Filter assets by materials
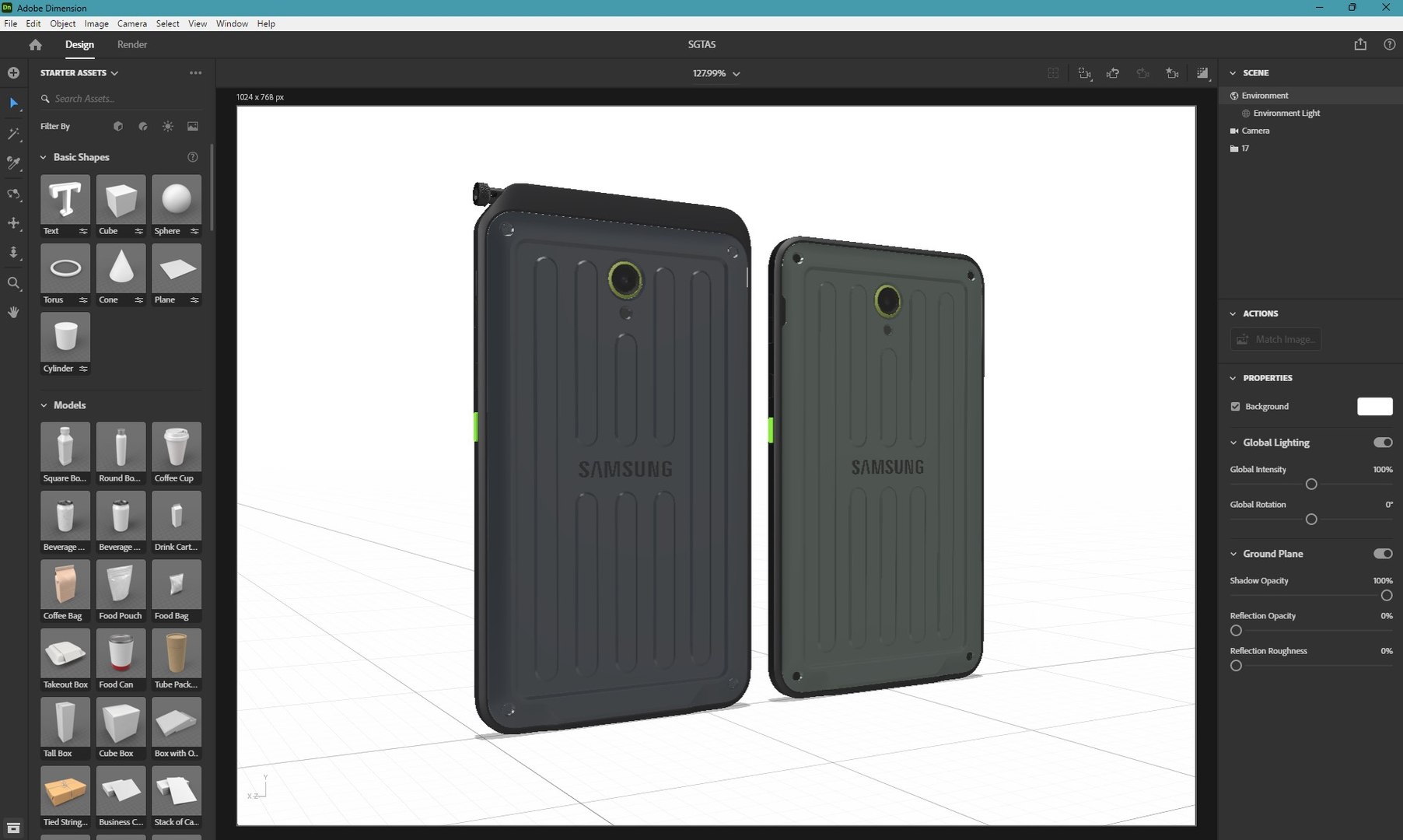This screenshot has height=840, width=1403. coord(143,126)
